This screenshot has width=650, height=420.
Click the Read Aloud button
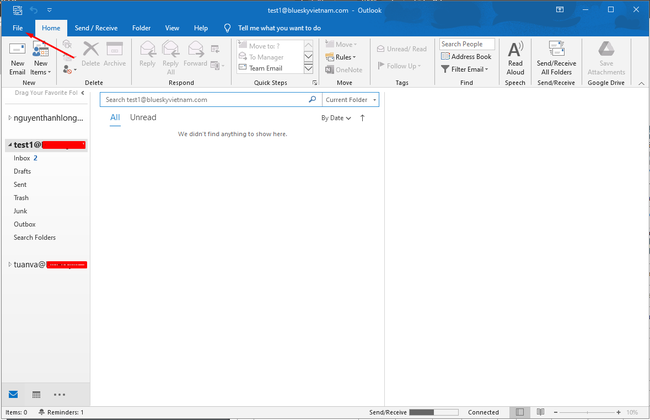pyautogui.click(x=515, y=58)
